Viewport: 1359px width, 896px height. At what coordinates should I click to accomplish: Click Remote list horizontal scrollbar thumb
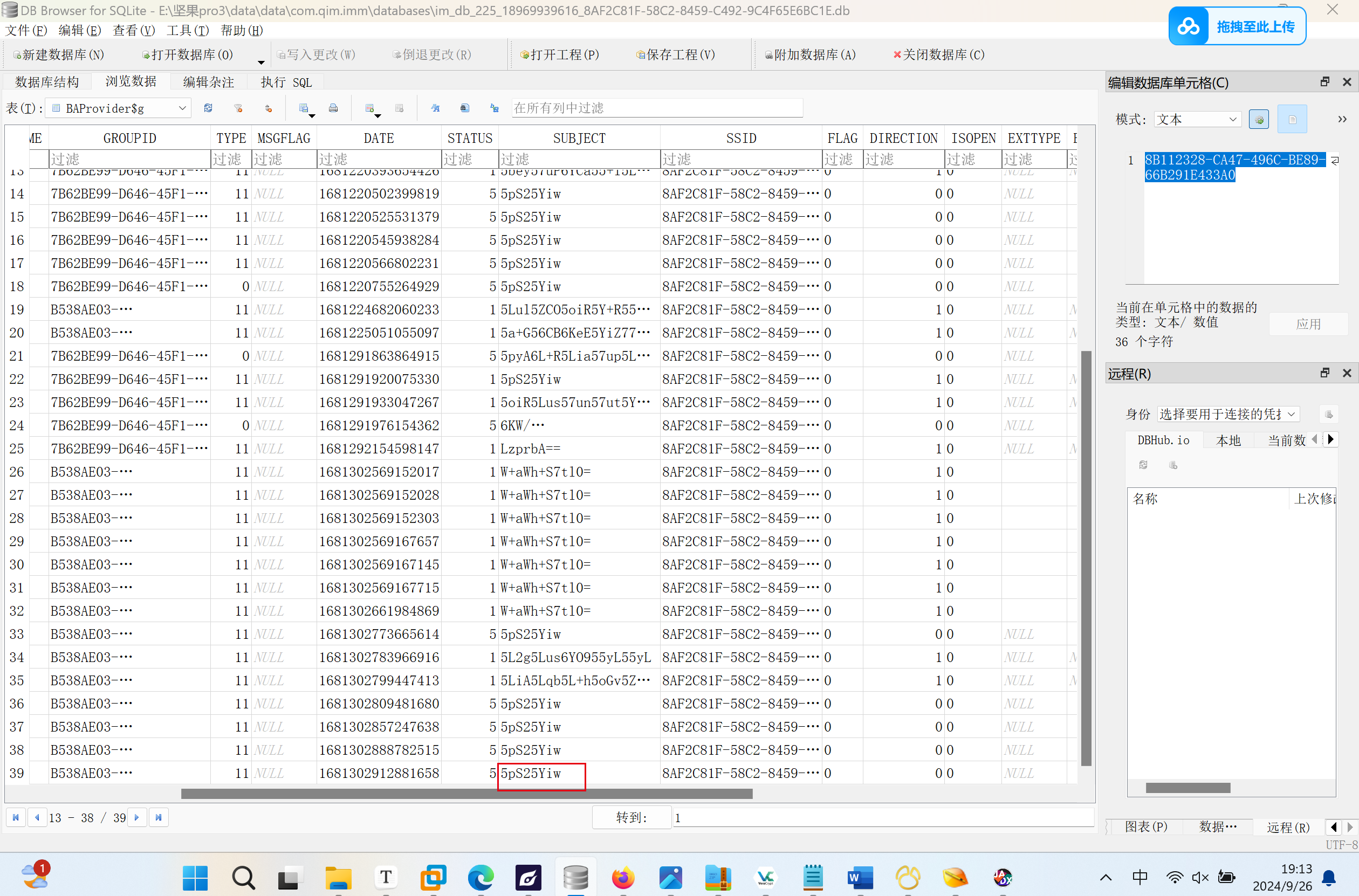point(1188,788)
